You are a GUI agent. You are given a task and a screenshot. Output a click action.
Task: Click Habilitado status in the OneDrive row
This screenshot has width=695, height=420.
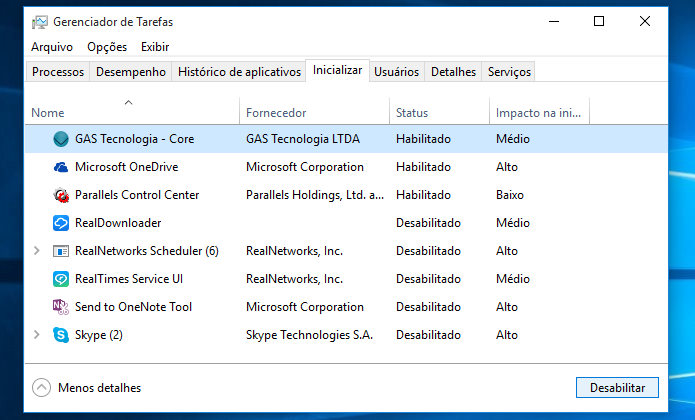(423, 167)
